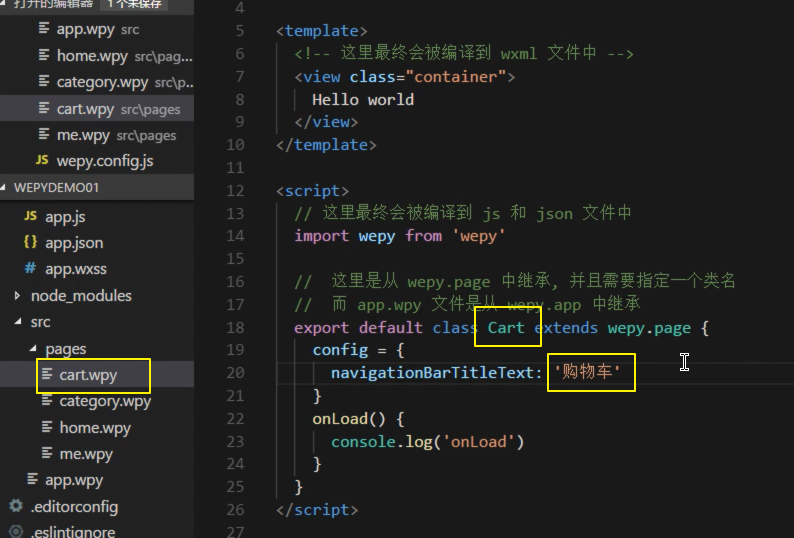
Task: Select category.wpy in open editors list
Action: click(102, 82)
